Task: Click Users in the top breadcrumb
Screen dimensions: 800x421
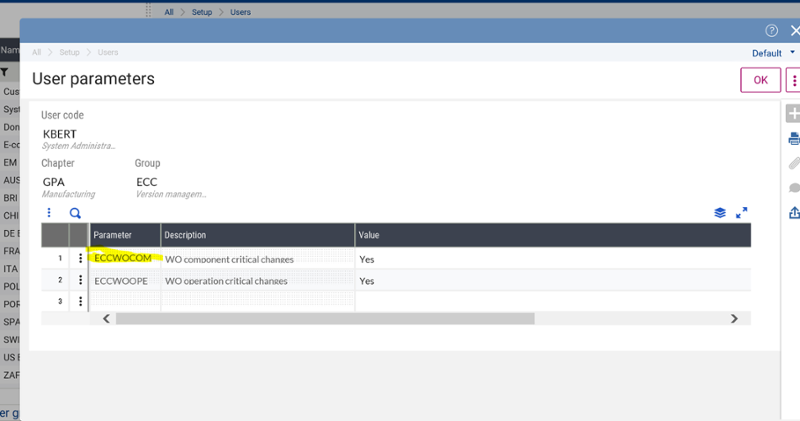Action: tap(240, 12)
